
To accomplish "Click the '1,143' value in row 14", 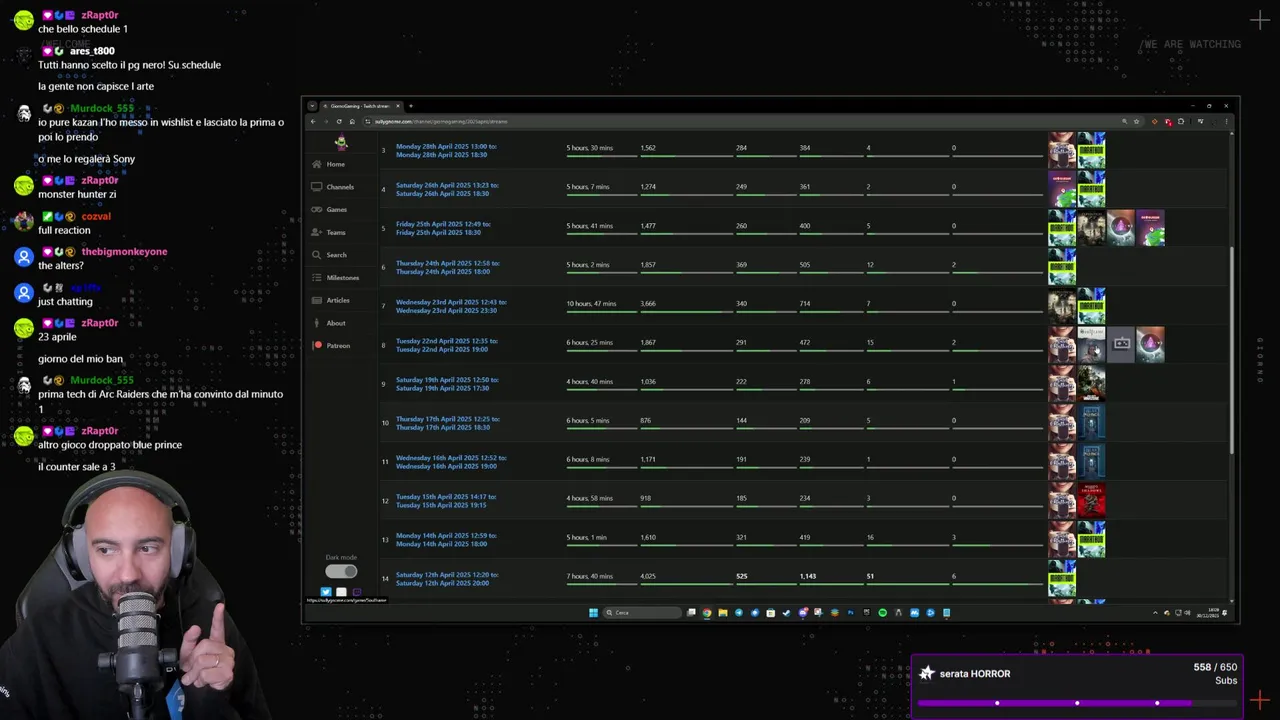I will (808, 576).
